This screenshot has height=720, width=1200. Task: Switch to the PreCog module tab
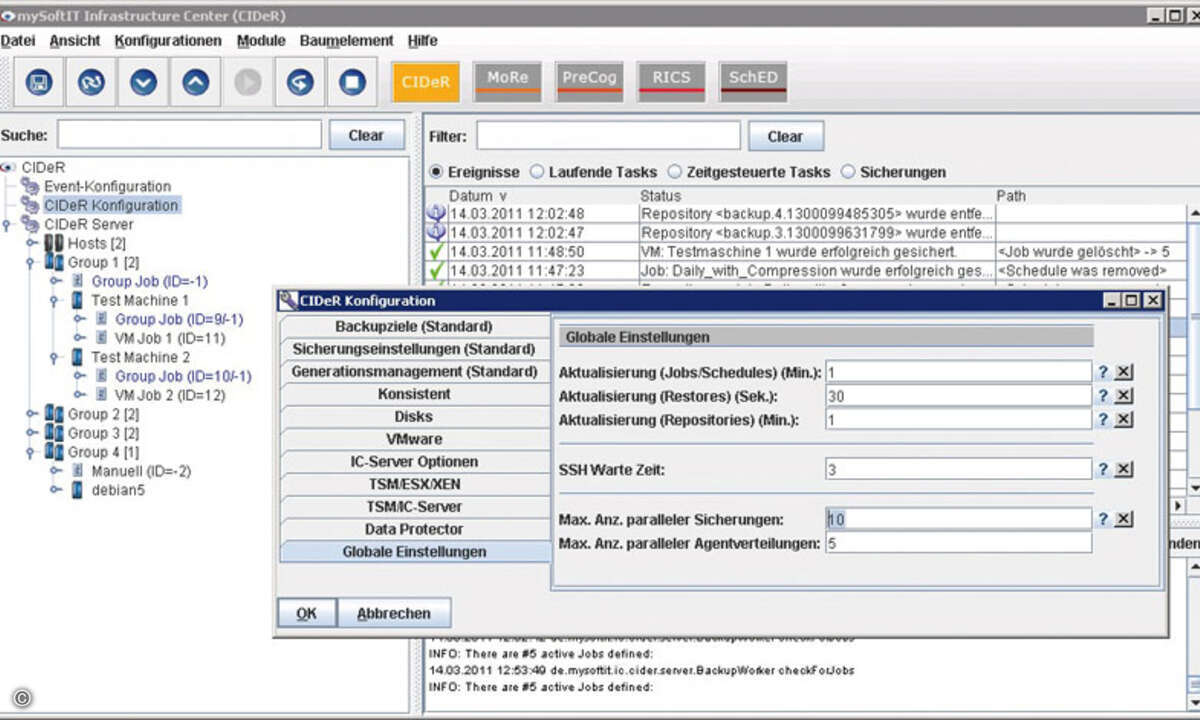point(590,80)
